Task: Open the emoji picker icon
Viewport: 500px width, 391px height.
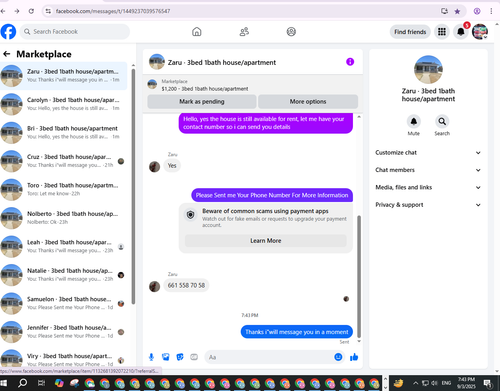Action: click(338, 357)
